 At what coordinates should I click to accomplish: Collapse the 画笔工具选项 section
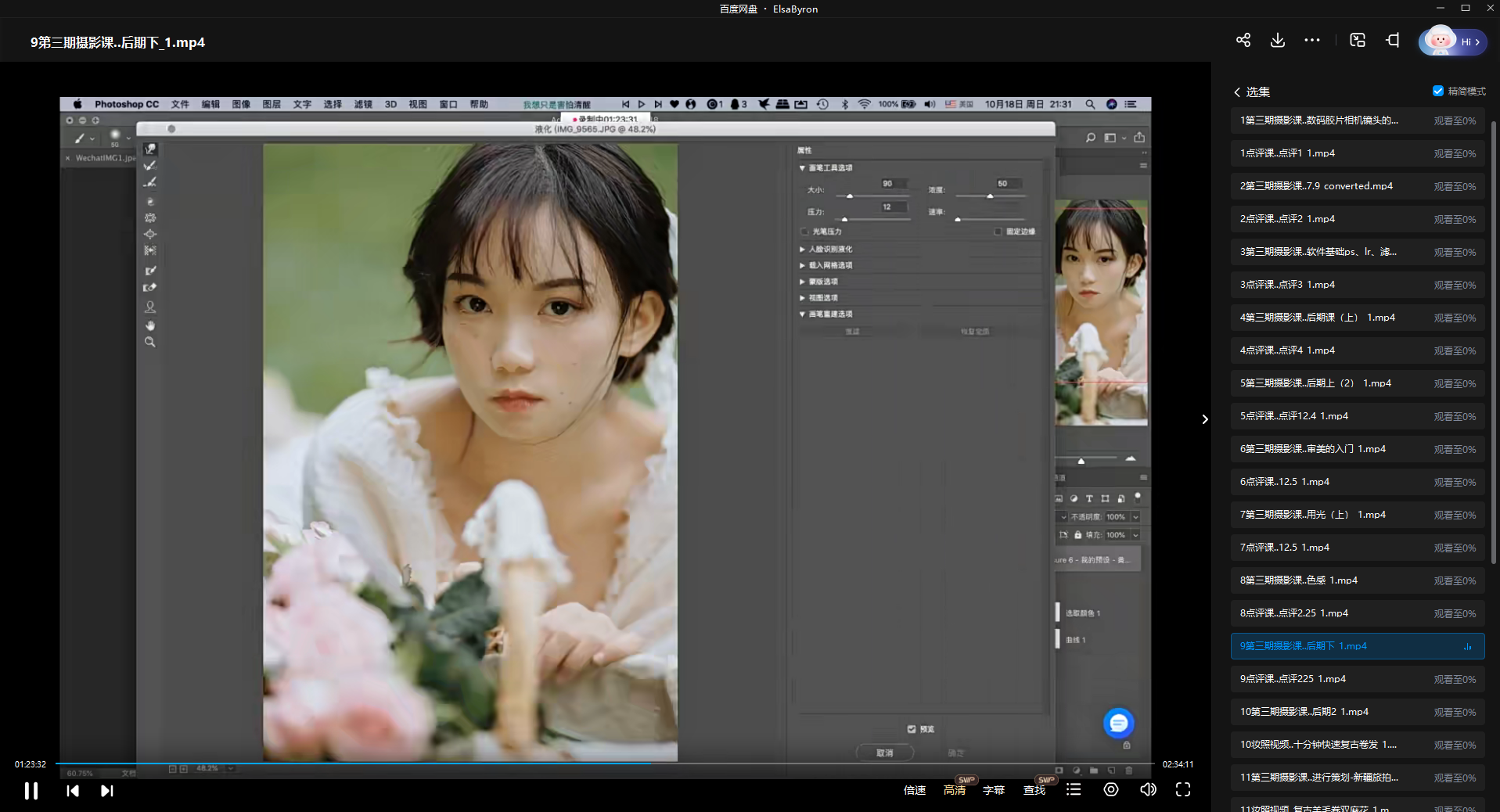click(802, 168)
